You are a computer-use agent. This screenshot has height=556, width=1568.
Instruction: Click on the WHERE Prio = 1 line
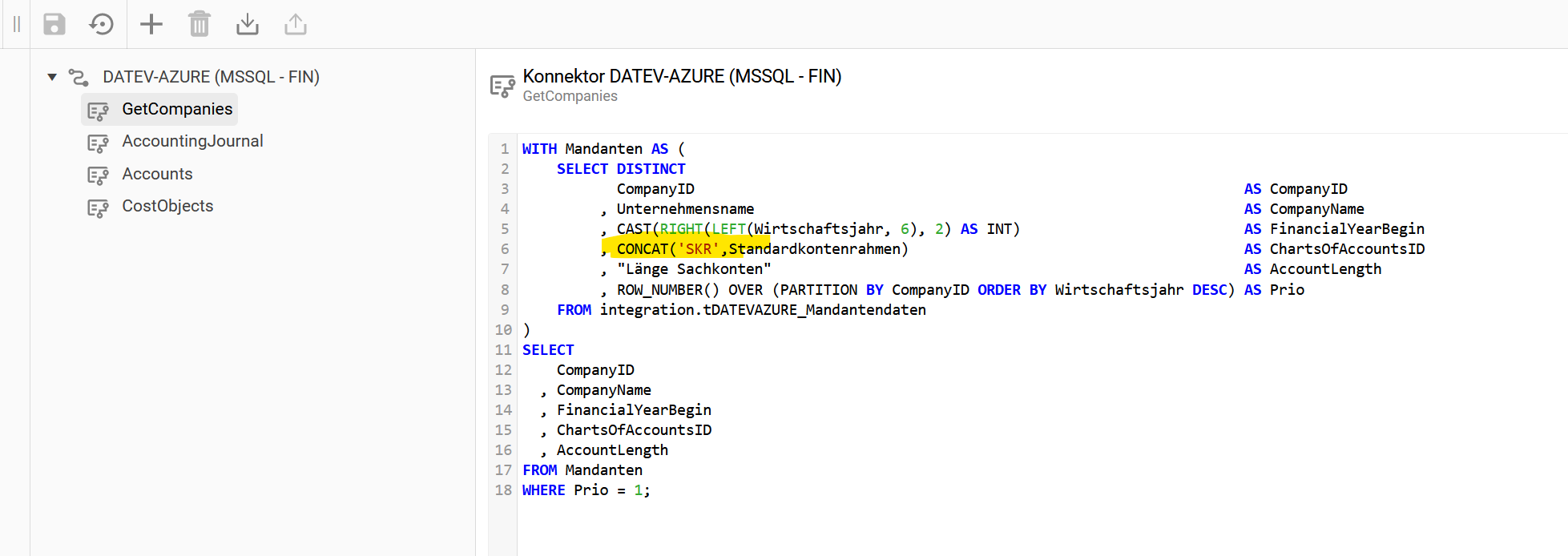click(x=585, y=490)
